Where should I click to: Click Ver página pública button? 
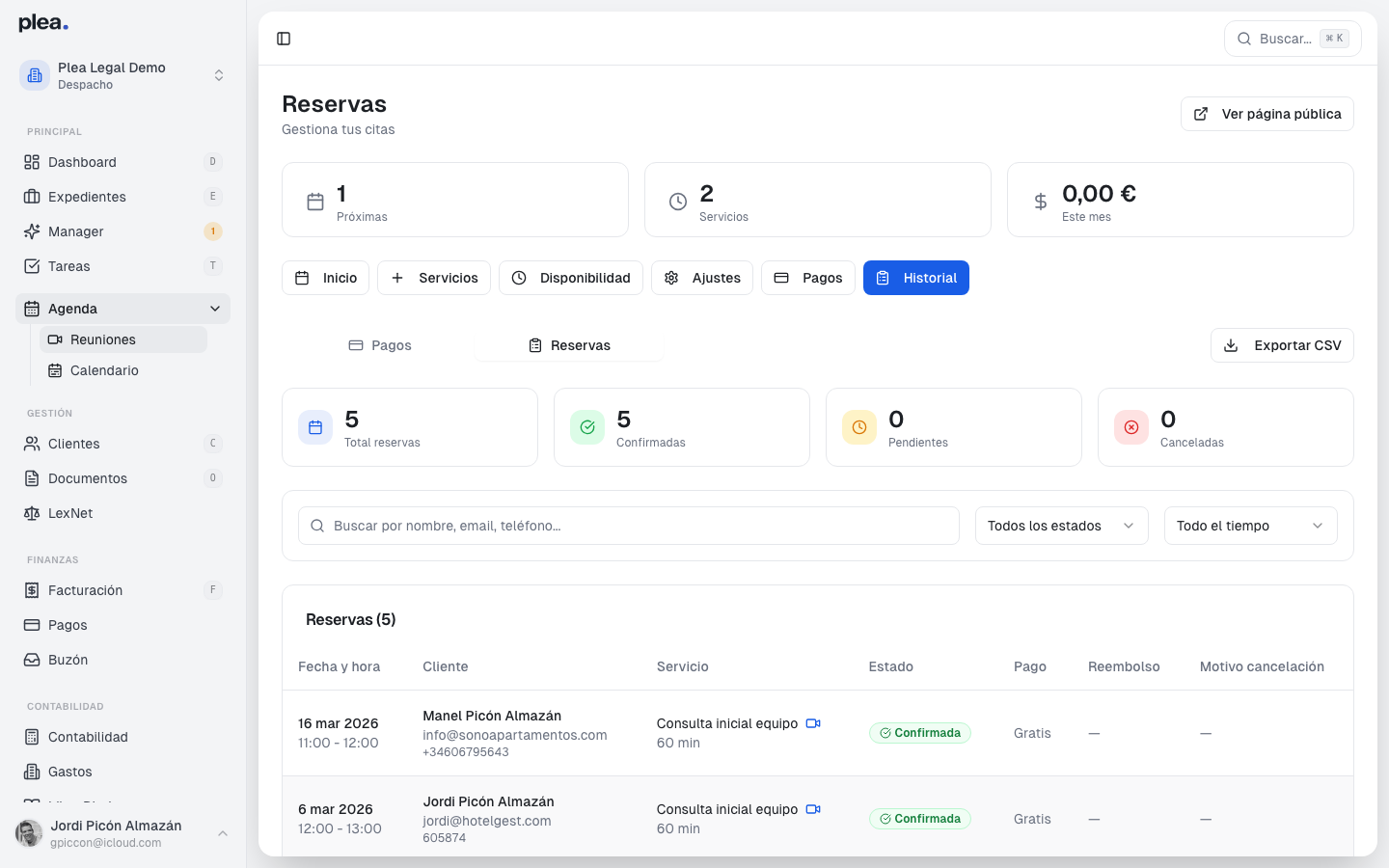click(x=1267, y=114)
